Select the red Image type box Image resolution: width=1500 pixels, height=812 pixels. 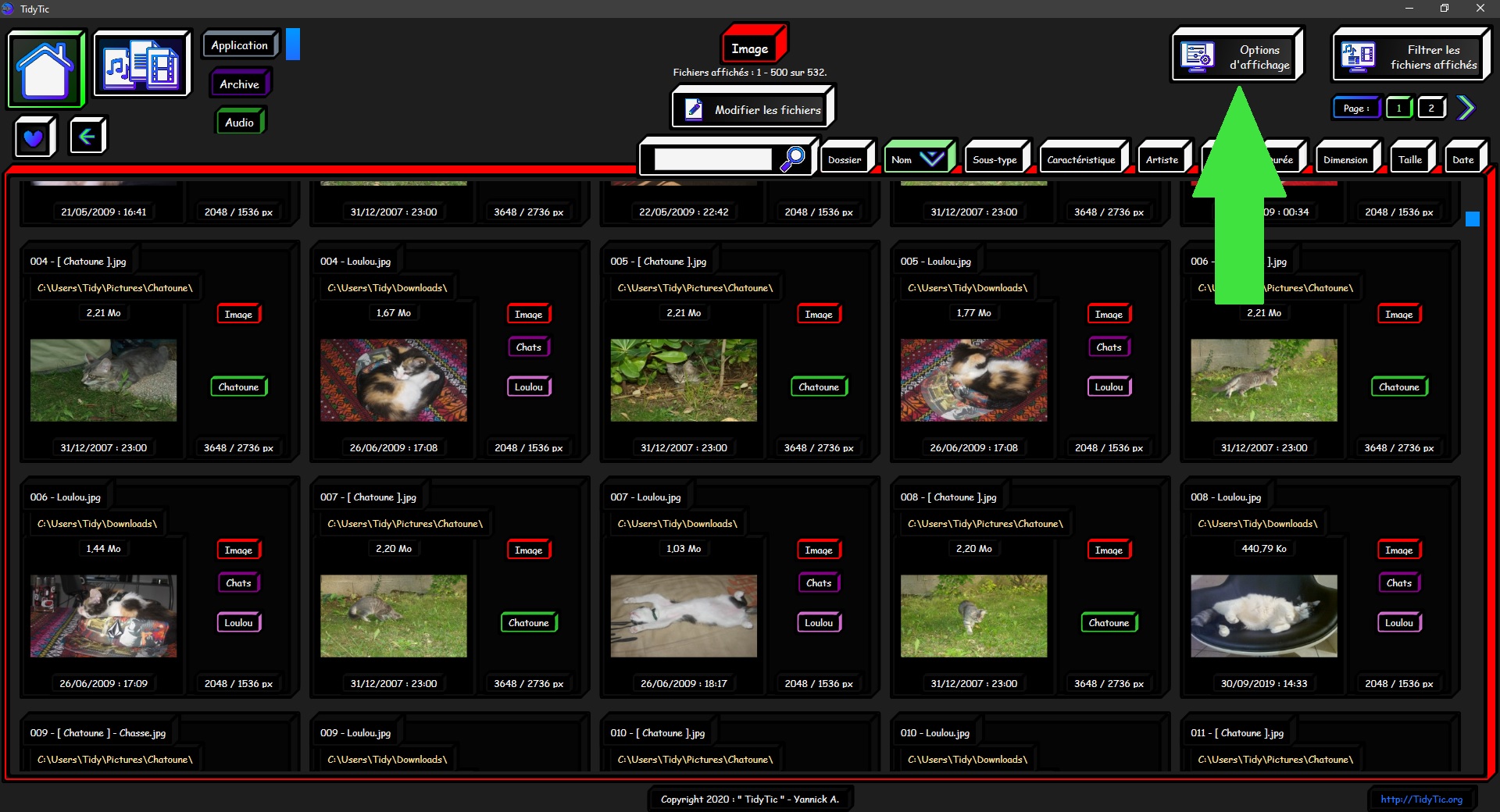[x=753, y=46]
